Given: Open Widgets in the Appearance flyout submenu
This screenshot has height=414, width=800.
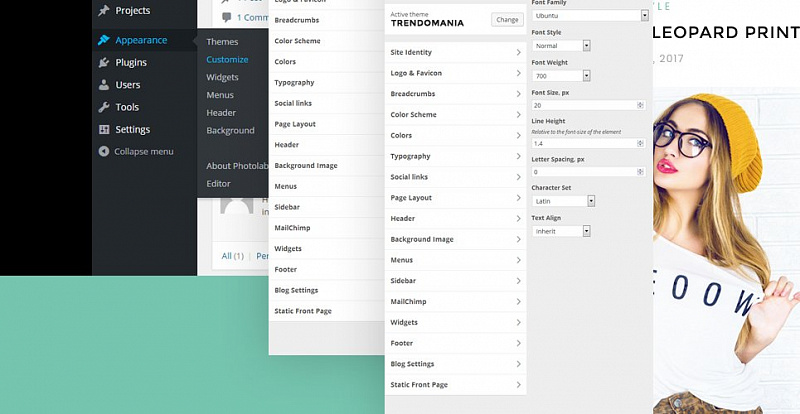Looking at the screenshot, I should coord(222,77).
